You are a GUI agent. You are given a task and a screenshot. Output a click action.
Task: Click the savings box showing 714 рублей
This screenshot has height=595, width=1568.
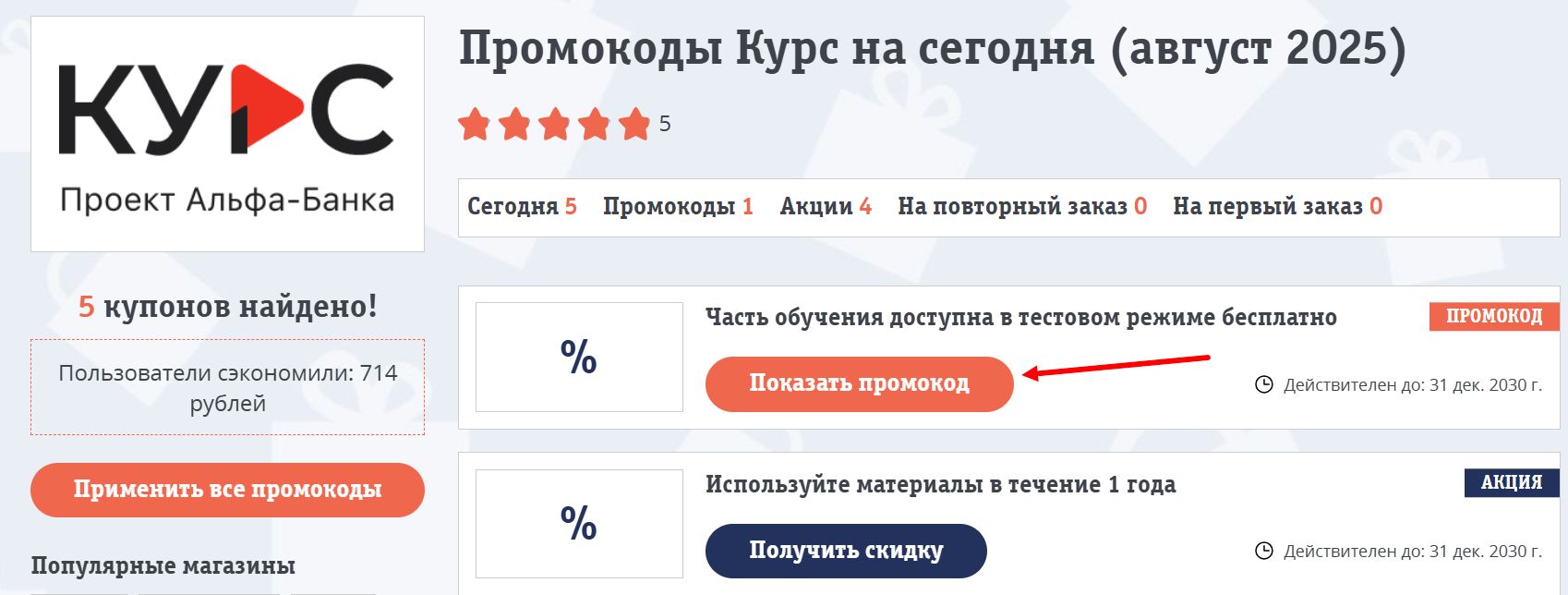click(227, 387)
